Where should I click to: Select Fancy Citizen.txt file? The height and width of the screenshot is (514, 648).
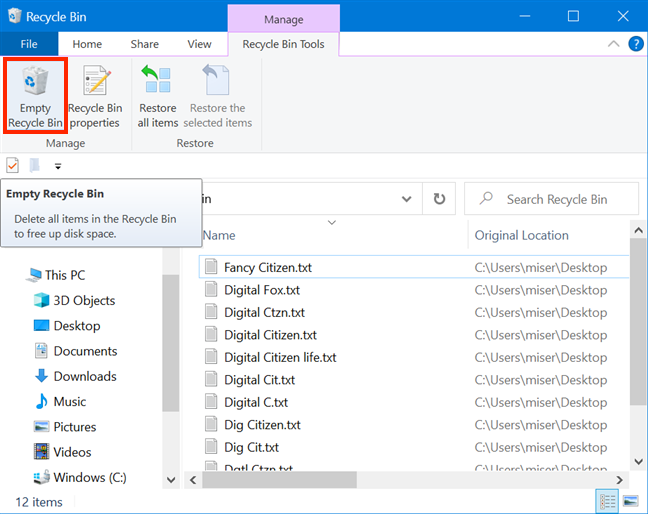414,267
